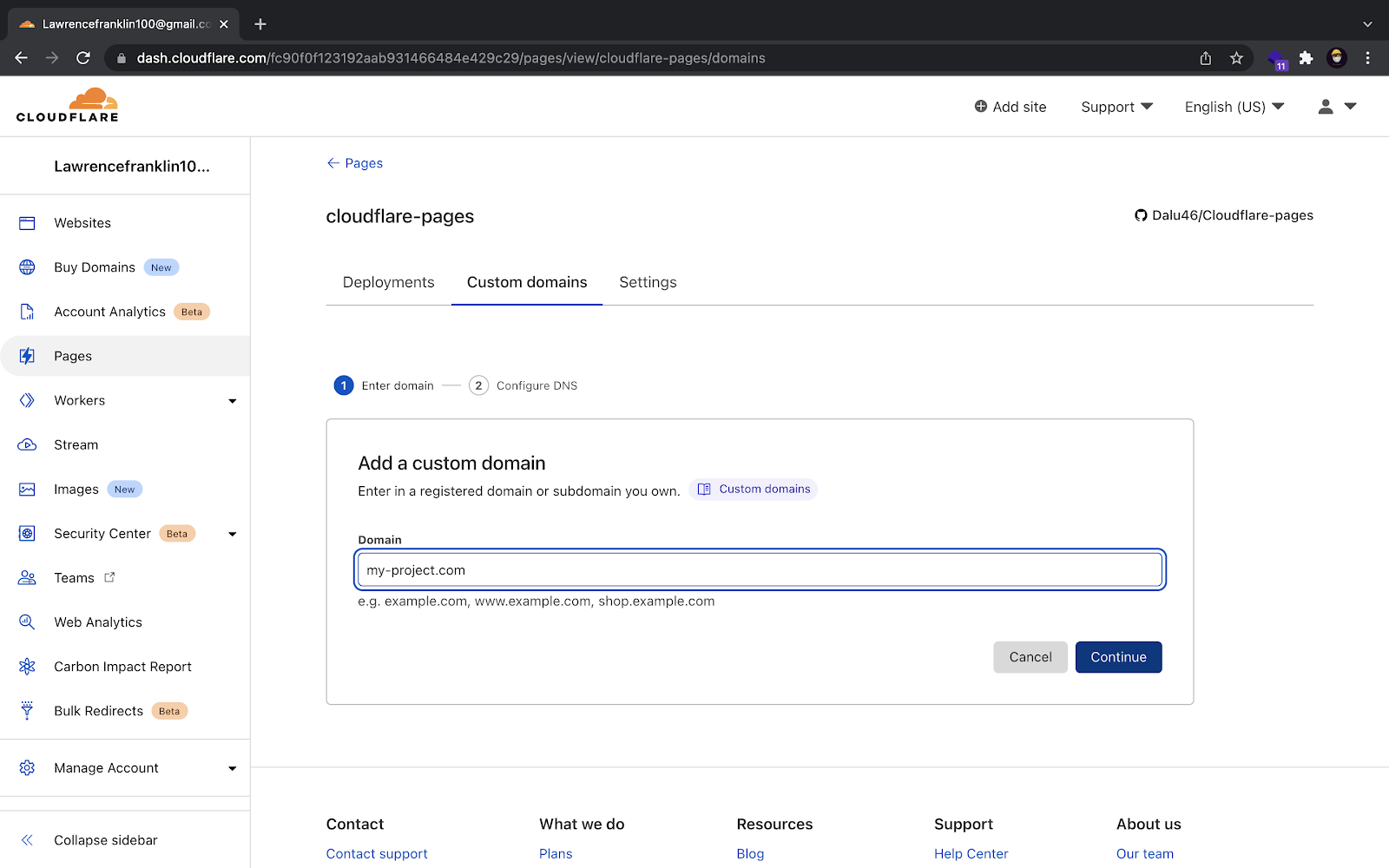This screenshot has height=868, width=1389.
Task: Click the GitHub icon beside Dalu46/Cloudflare-pages
Action: click(x=1141, y=215)
